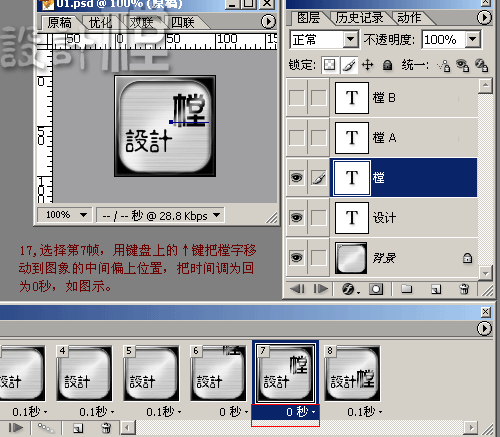This screenshot has height=437, width=500.
Task: Play the animation
Action: [15, 428]
